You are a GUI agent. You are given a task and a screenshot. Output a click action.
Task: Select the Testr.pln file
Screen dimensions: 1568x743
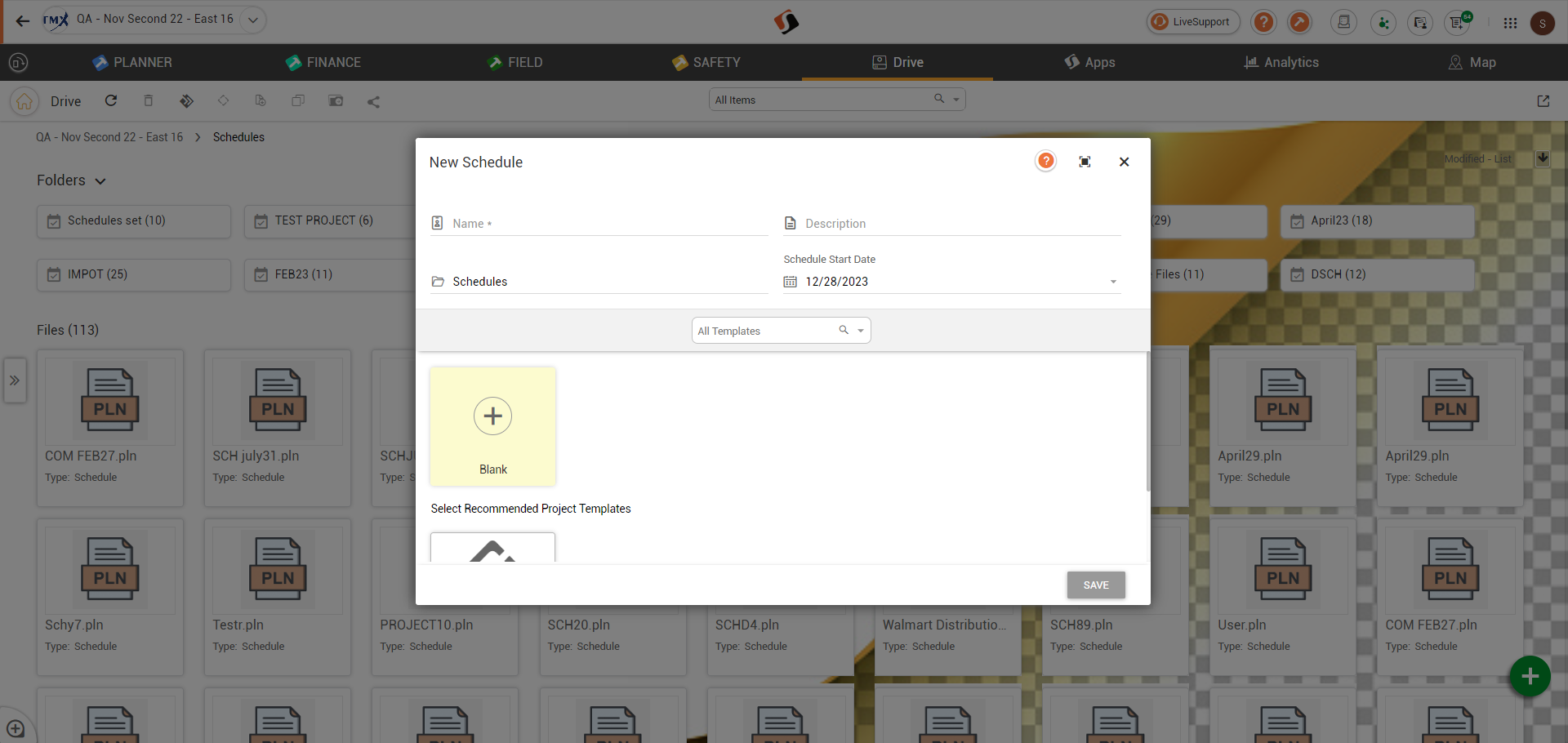[278, 597]
